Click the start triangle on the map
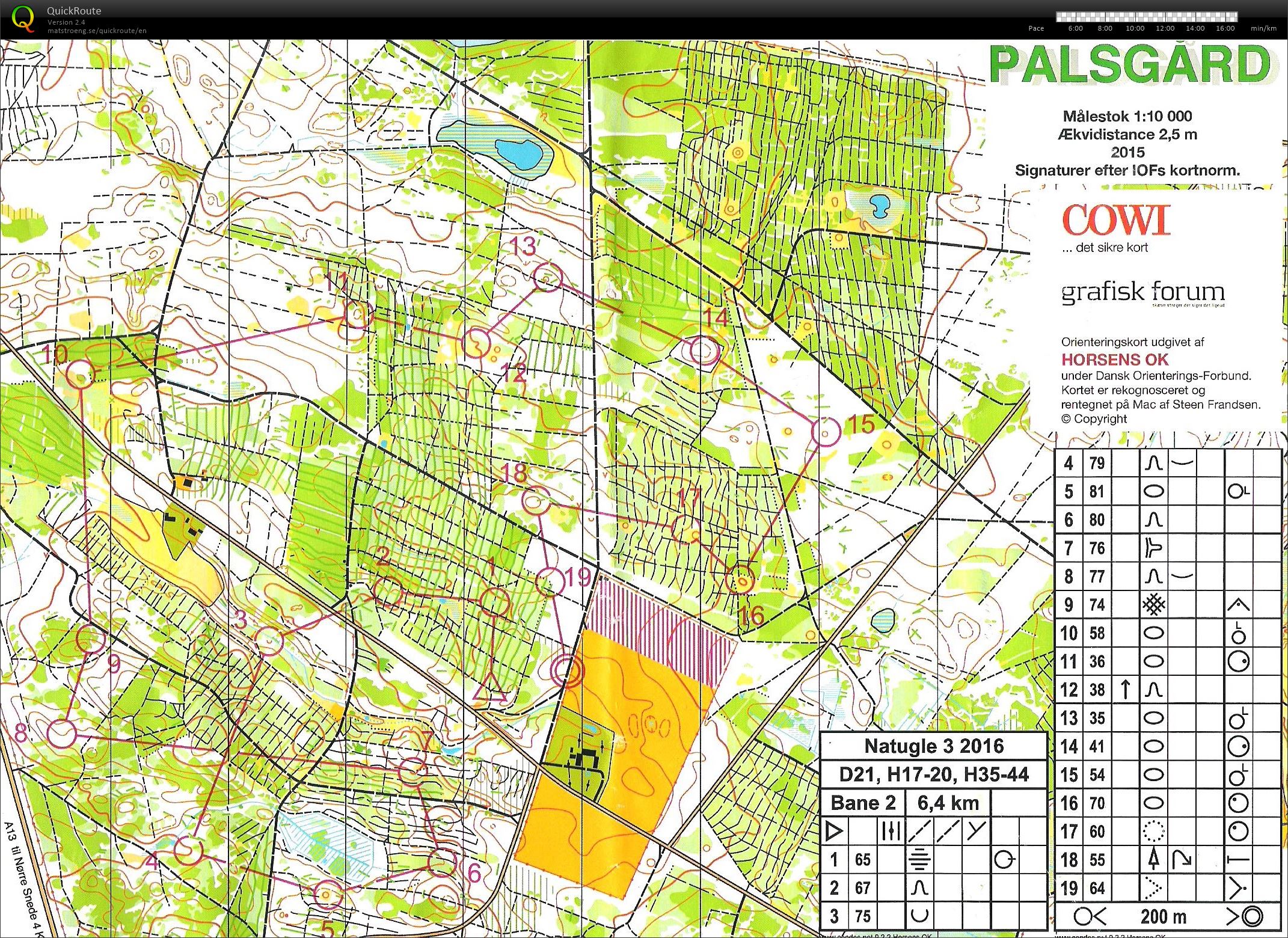This screenshot has height=938, width=1288. [x=489, y=688]
